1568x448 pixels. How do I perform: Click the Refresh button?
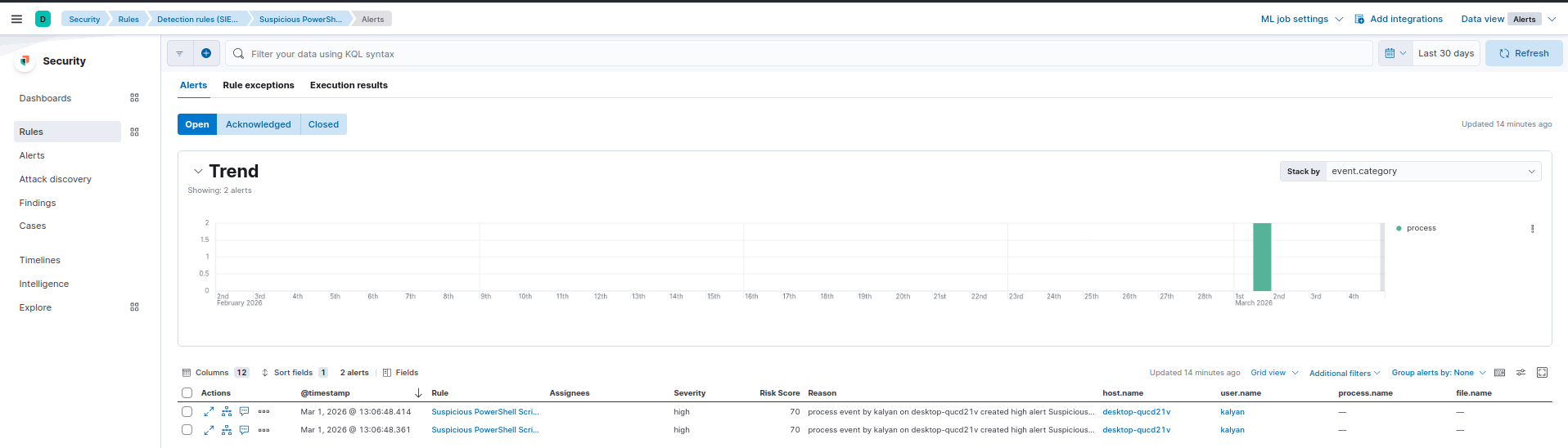point(1524,53)
